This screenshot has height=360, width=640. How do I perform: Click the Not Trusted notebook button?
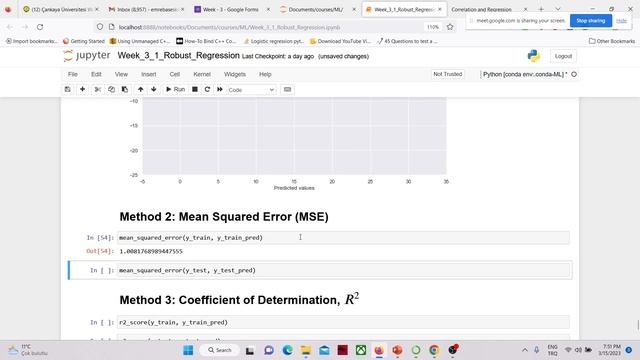tap(447, 74)
